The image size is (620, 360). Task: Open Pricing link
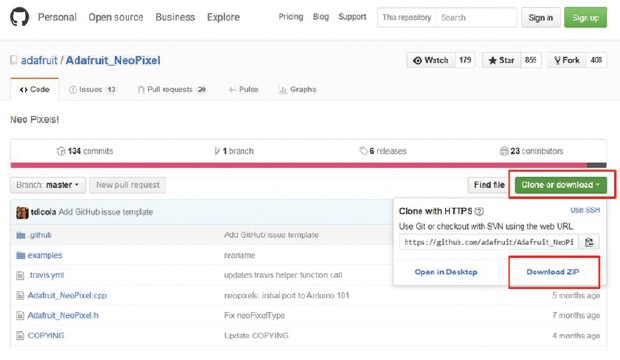point(291,17)
